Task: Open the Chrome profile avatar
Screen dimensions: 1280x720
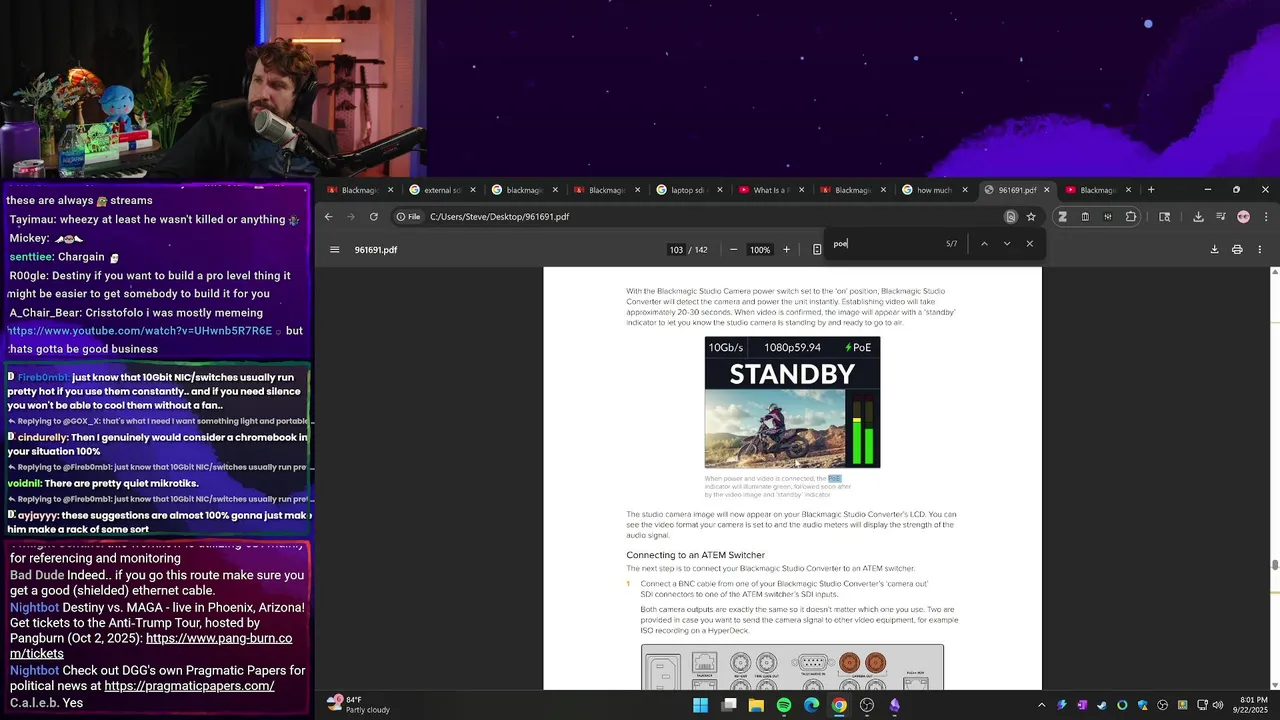Action: [x=1243, y=217]
